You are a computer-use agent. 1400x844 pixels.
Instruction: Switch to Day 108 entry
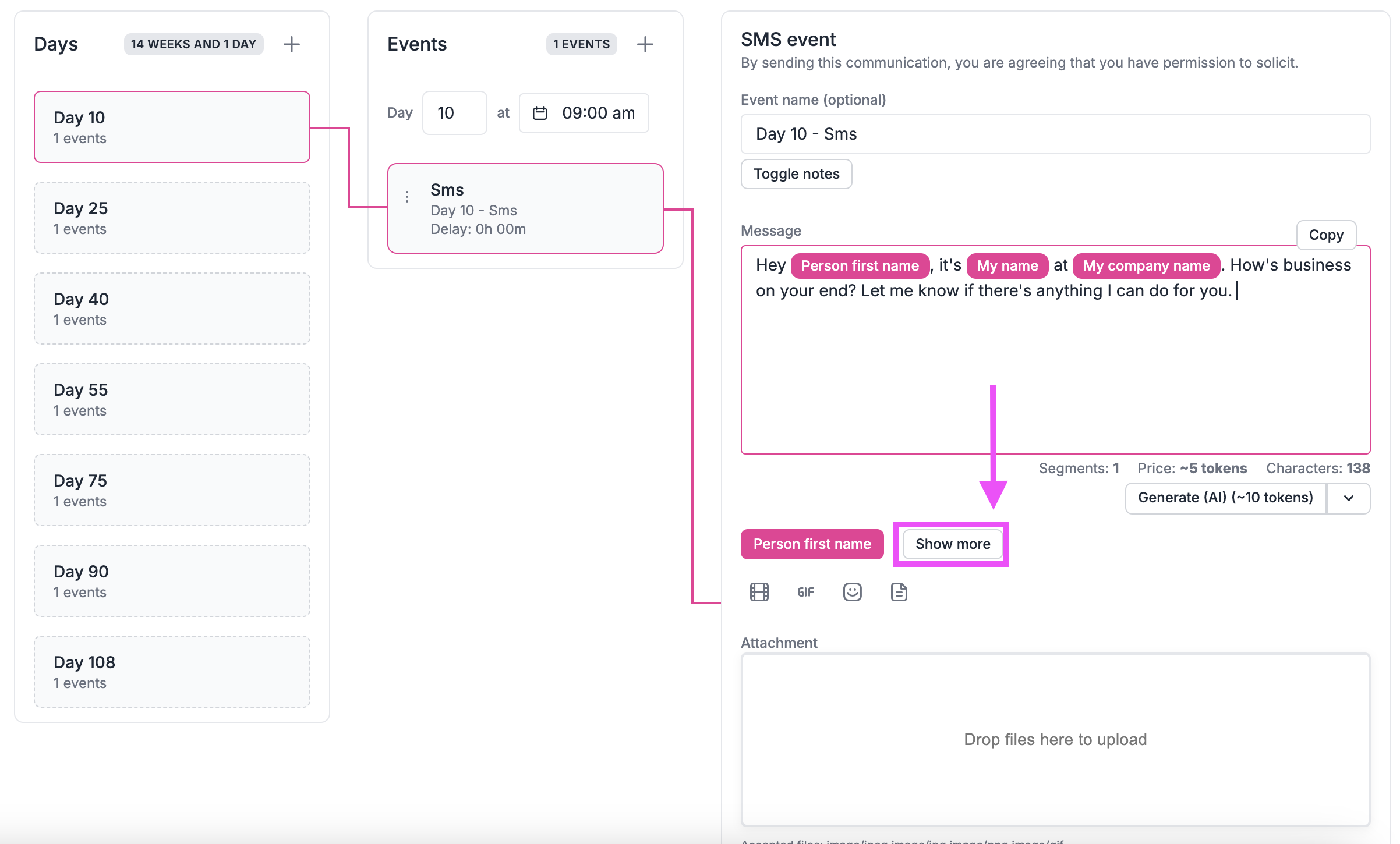[172, 672]
